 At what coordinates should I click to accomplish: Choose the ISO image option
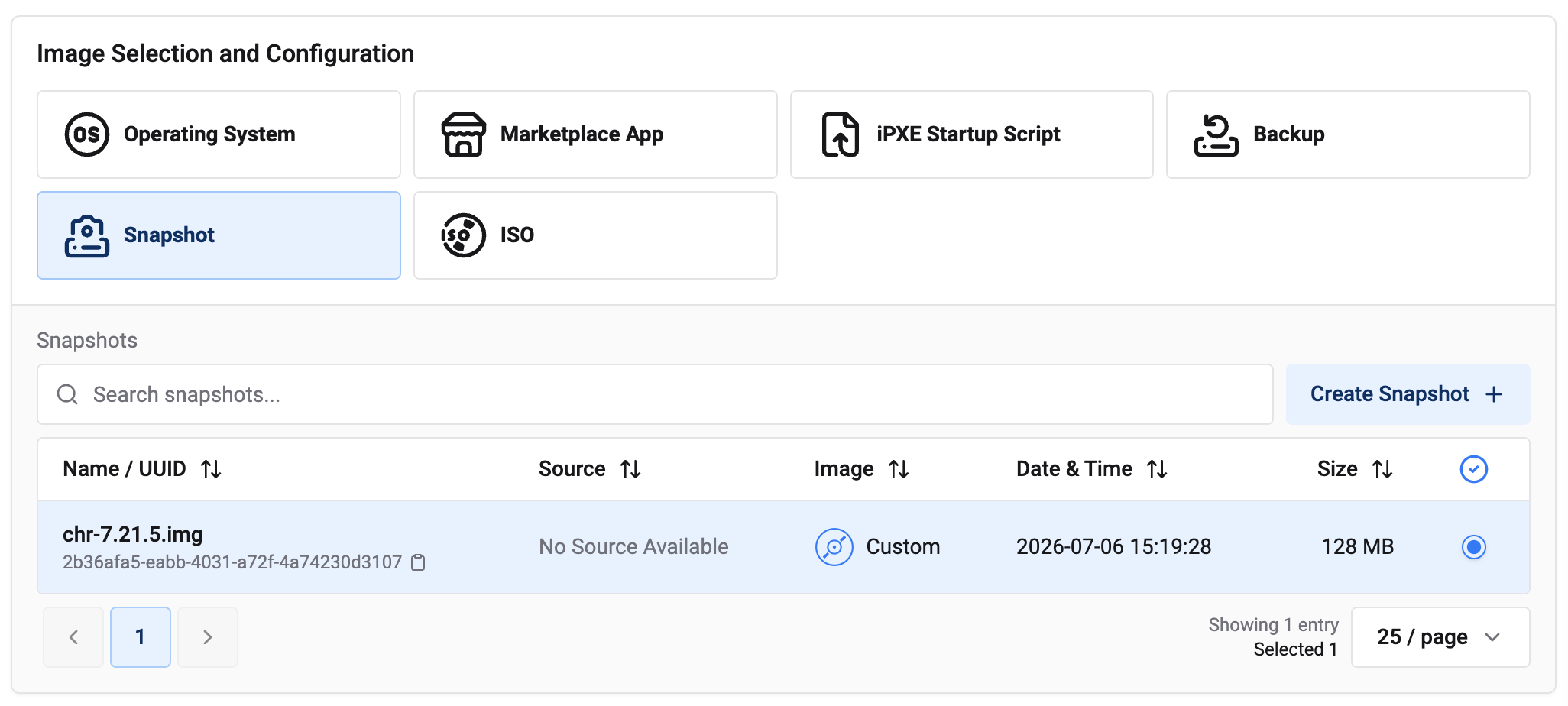pos(595,235)
